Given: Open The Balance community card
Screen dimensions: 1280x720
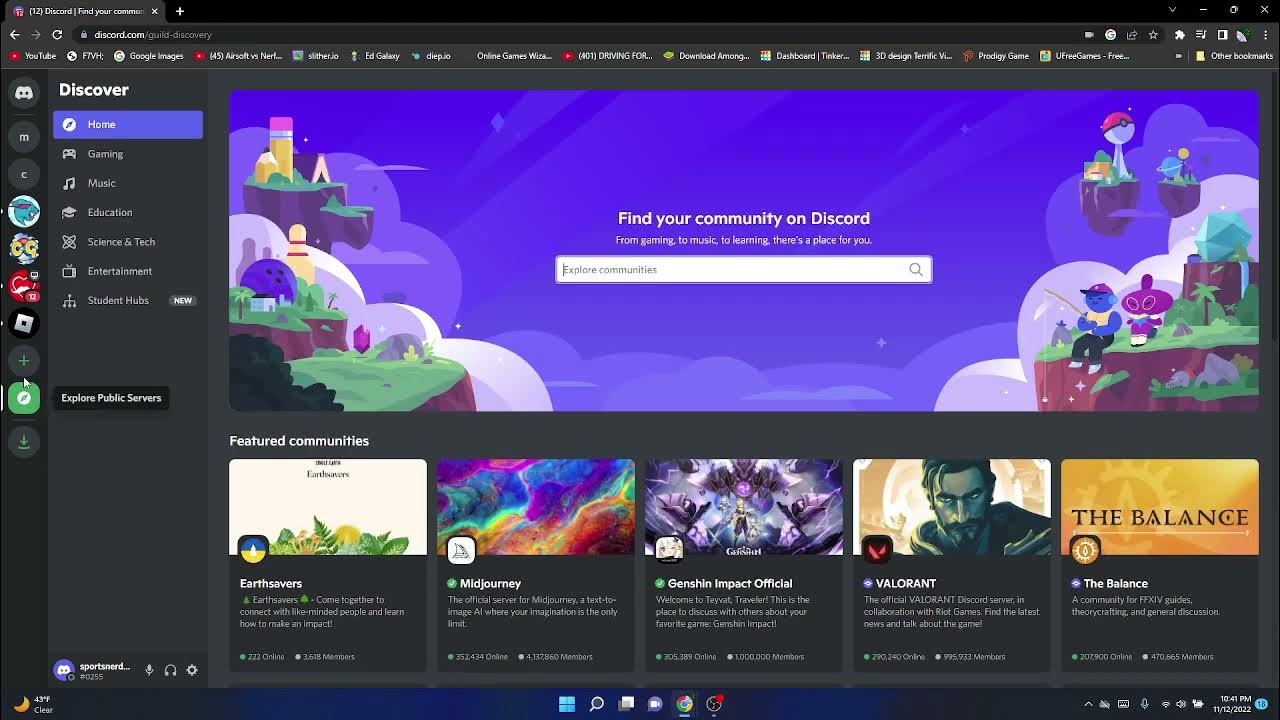Looking at the screenshot, I should (x=1160, y=565).
